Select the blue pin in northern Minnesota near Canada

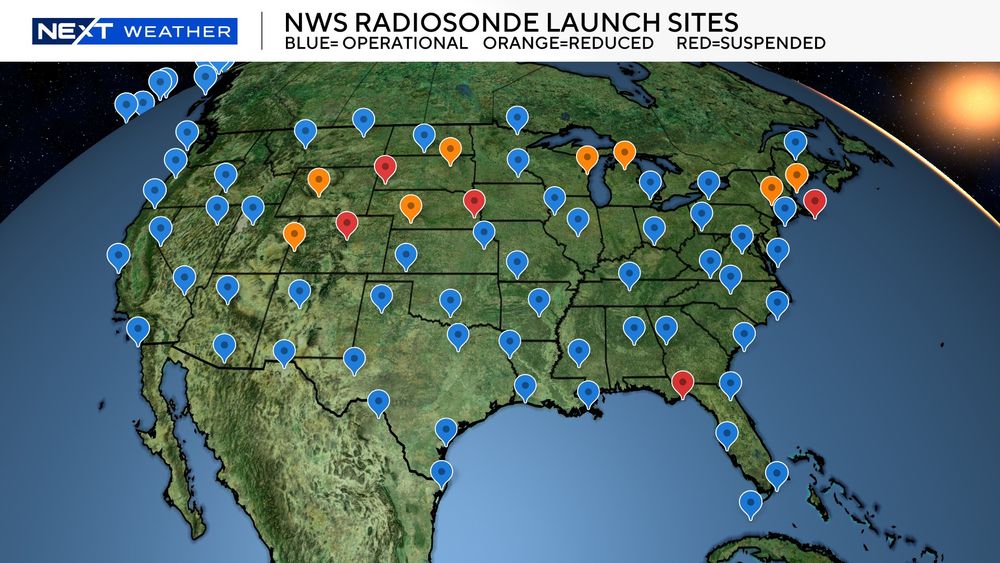(517, 120)
